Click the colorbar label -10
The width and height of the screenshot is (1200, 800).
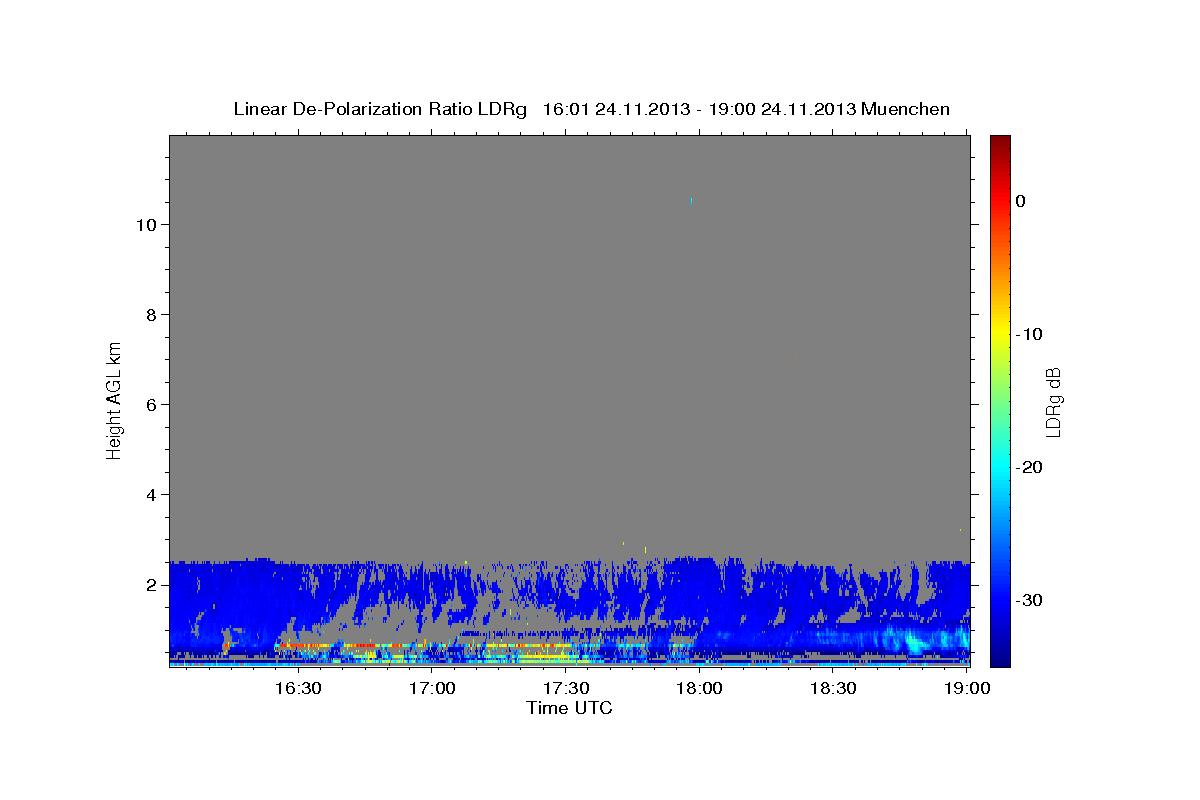pyautogui.click(x=1031, y=334)
